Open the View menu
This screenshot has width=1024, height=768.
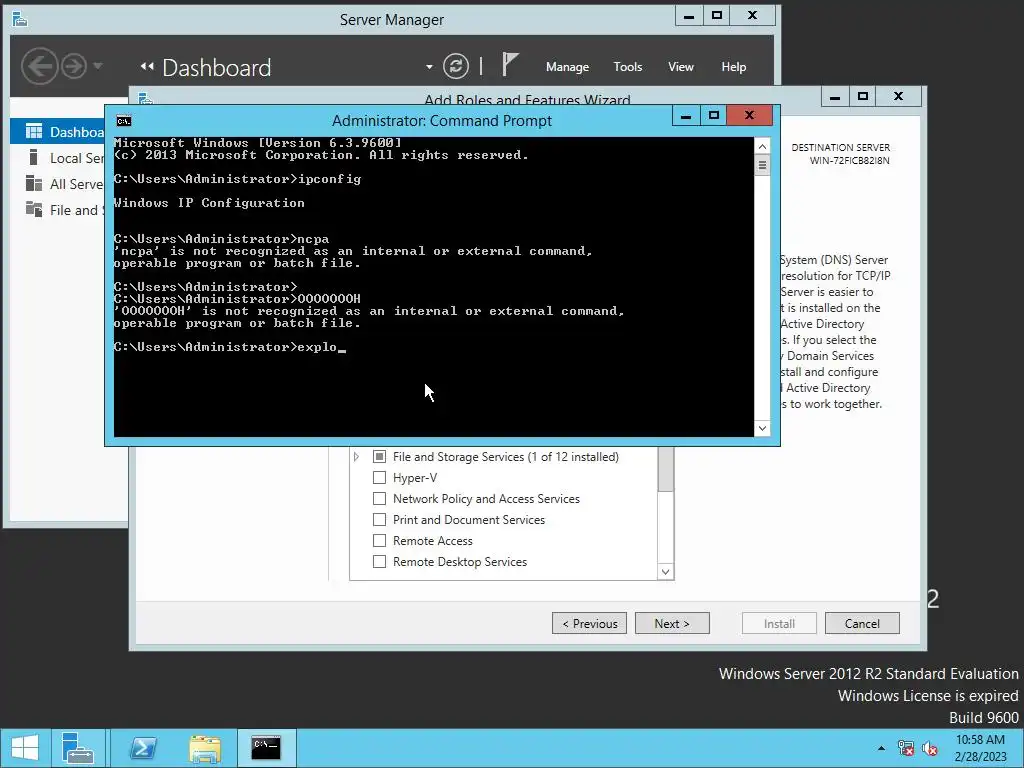click(x=680, y=67)
